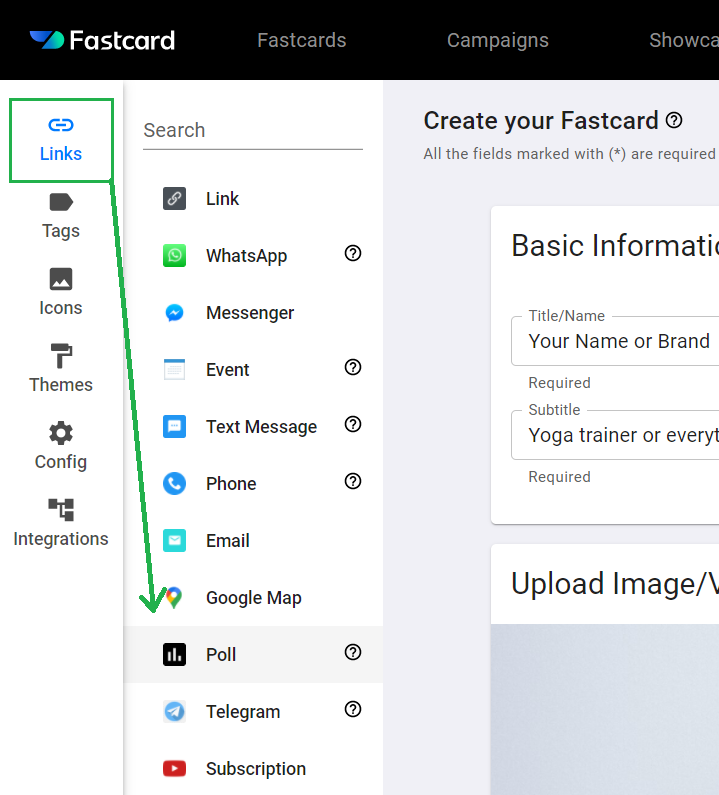719x795 pixels.
Task: Show help for Phone link type
Action: click(353, 481)
